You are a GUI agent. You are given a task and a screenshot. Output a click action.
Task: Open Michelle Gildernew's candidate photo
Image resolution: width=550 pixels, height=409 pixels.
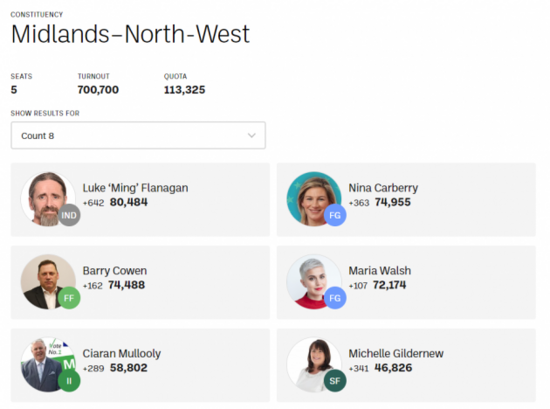(x=314, y=364)
